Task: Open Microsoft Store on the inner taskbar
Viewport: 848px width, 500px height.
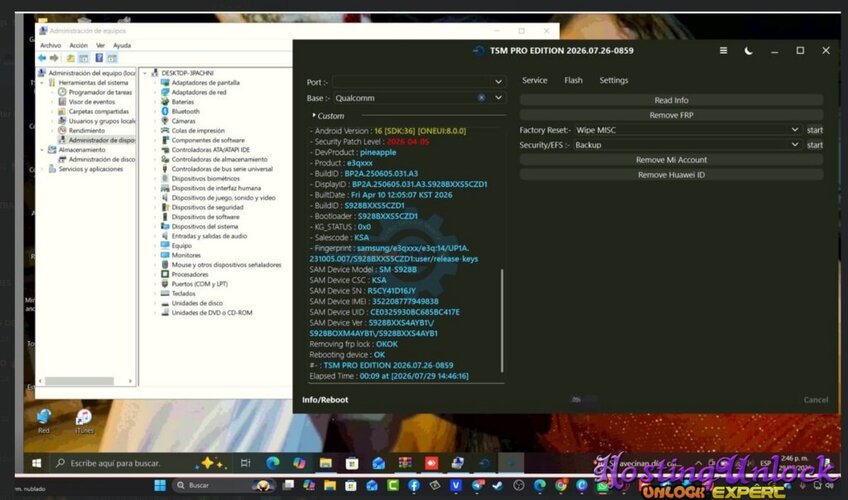Action: (x=352, y=463)
